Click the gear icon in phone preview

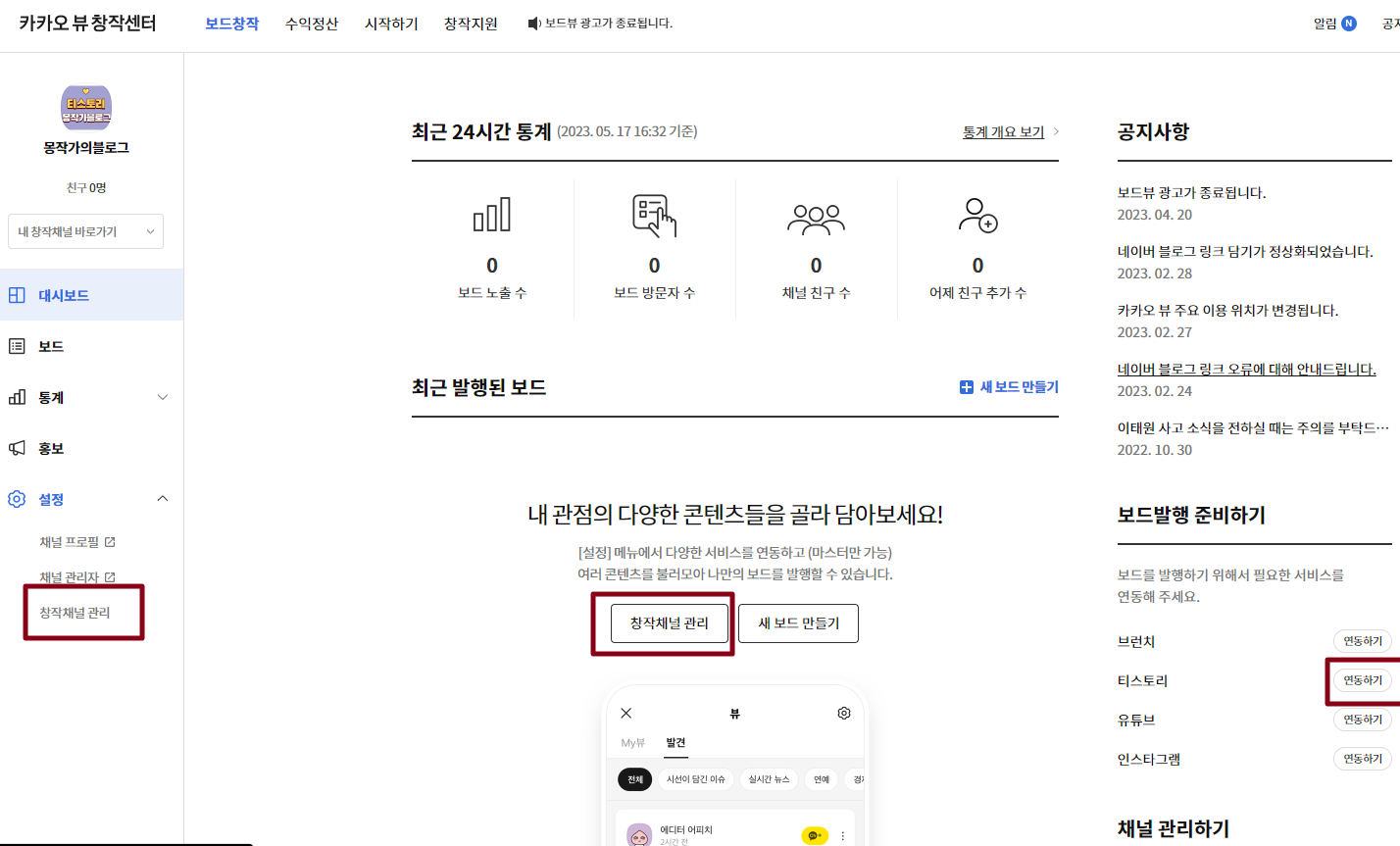[x=844, y=713]
